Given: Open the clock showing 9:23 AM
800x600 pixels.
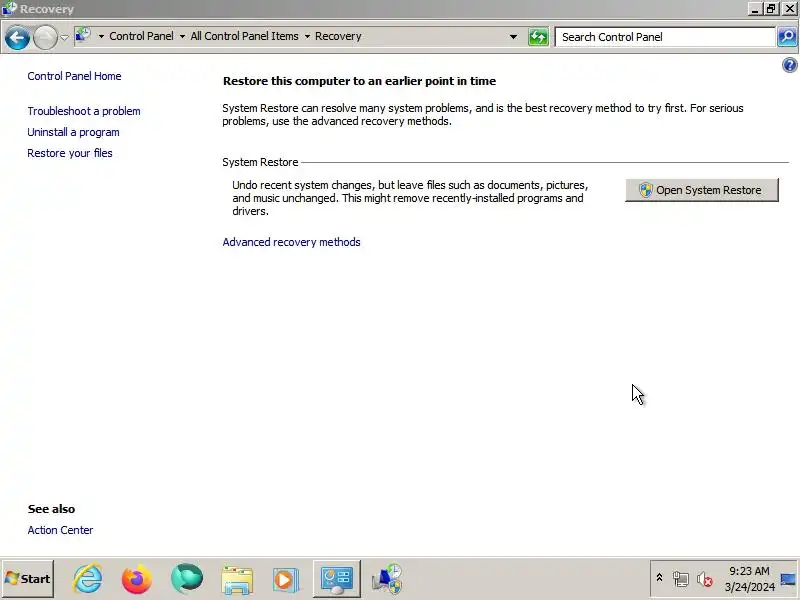Looking at the screenshot, I should tap(749, 579).
